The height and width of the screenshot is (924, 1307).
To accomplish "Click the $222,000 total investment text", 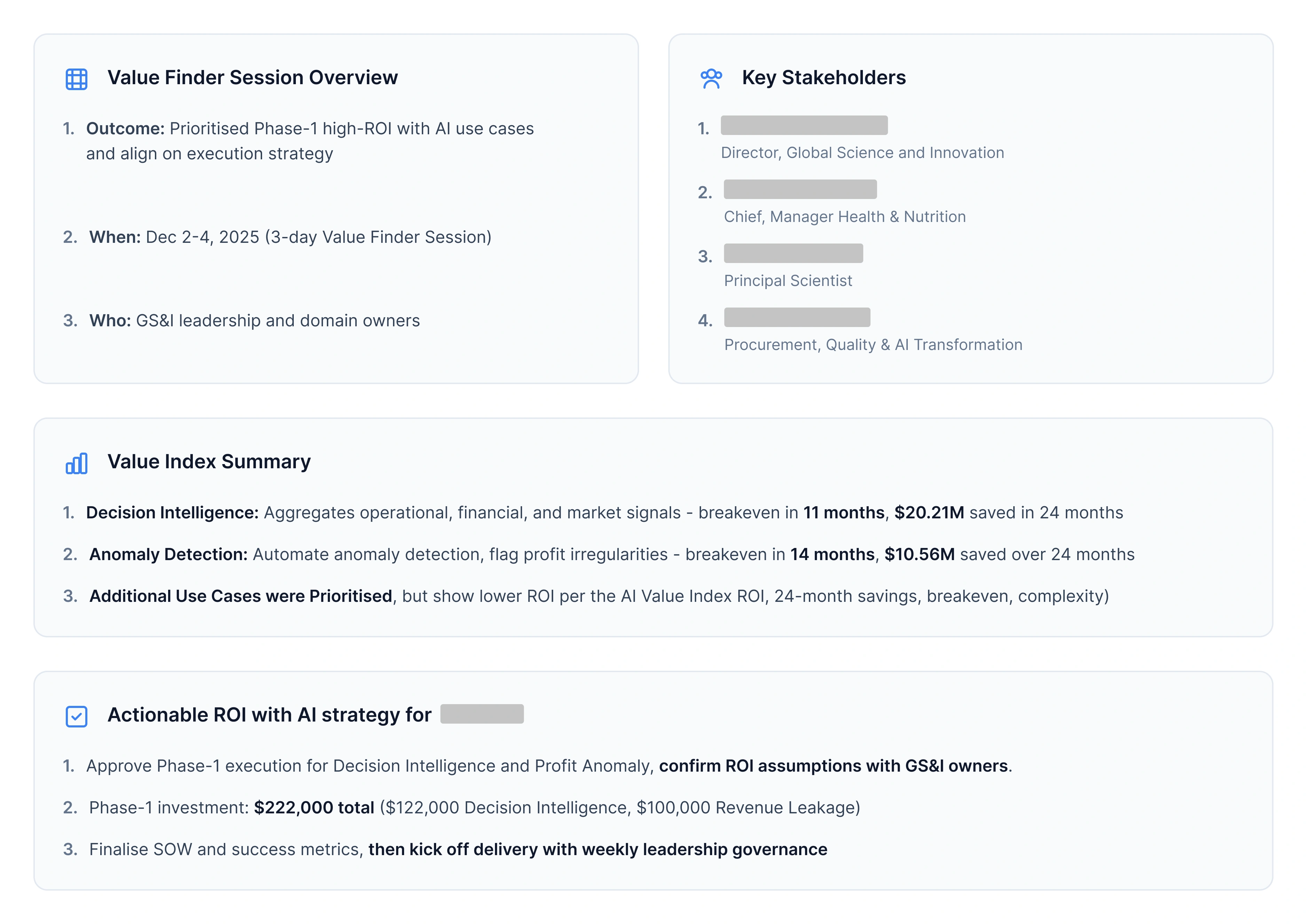I will (x=314, y=807).
